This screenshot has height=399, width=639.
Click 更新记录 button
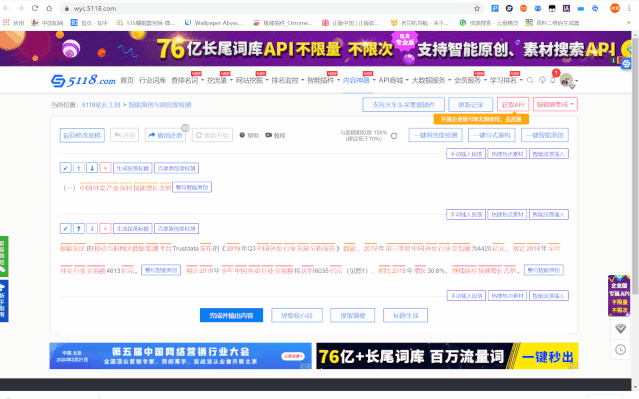click(x=471, y=104)
